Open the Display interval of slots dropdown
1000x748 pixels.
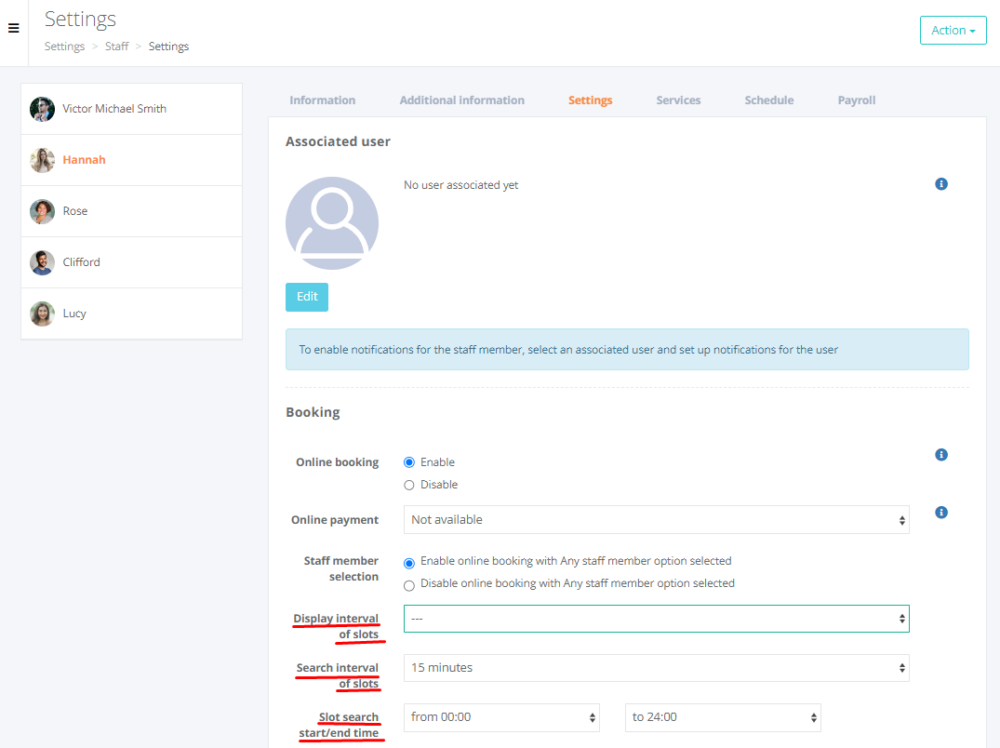[656, 619]
